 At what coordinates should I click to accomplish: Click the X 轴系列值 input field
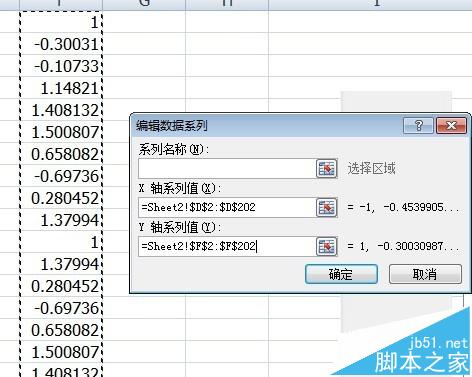click(227, 207)
